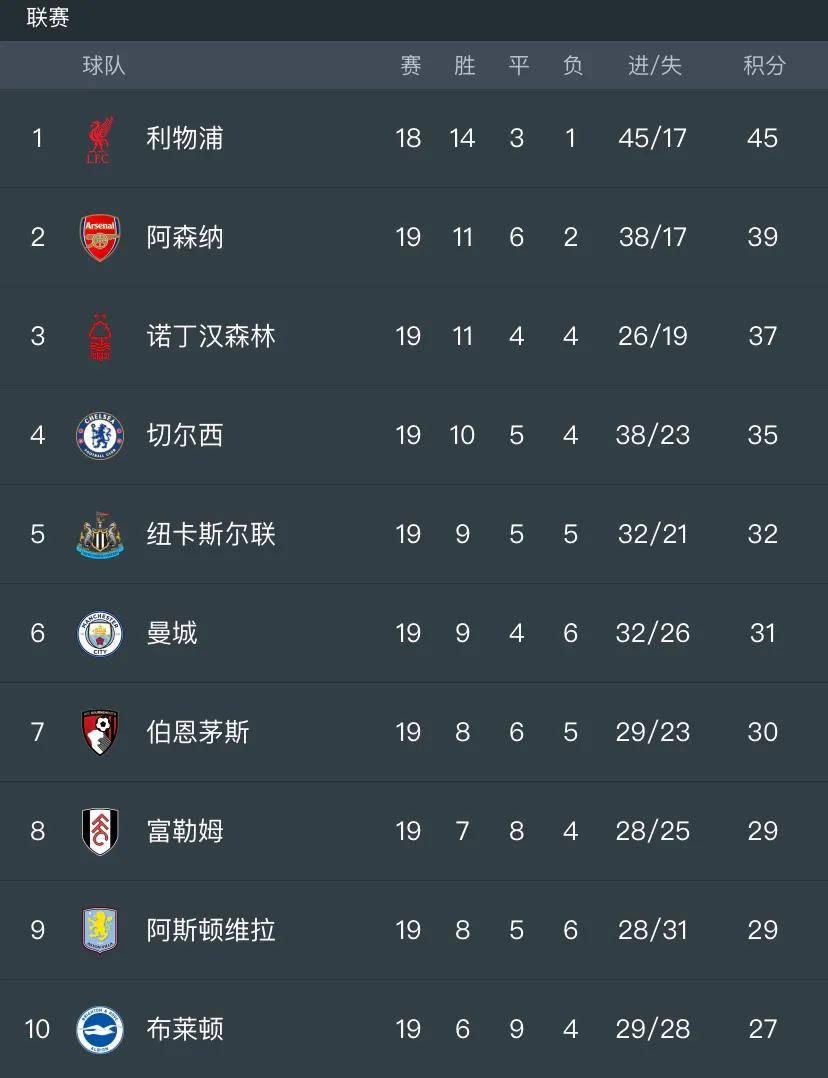
Task: Click the Chelsea club crest
Action: [100, 436]
